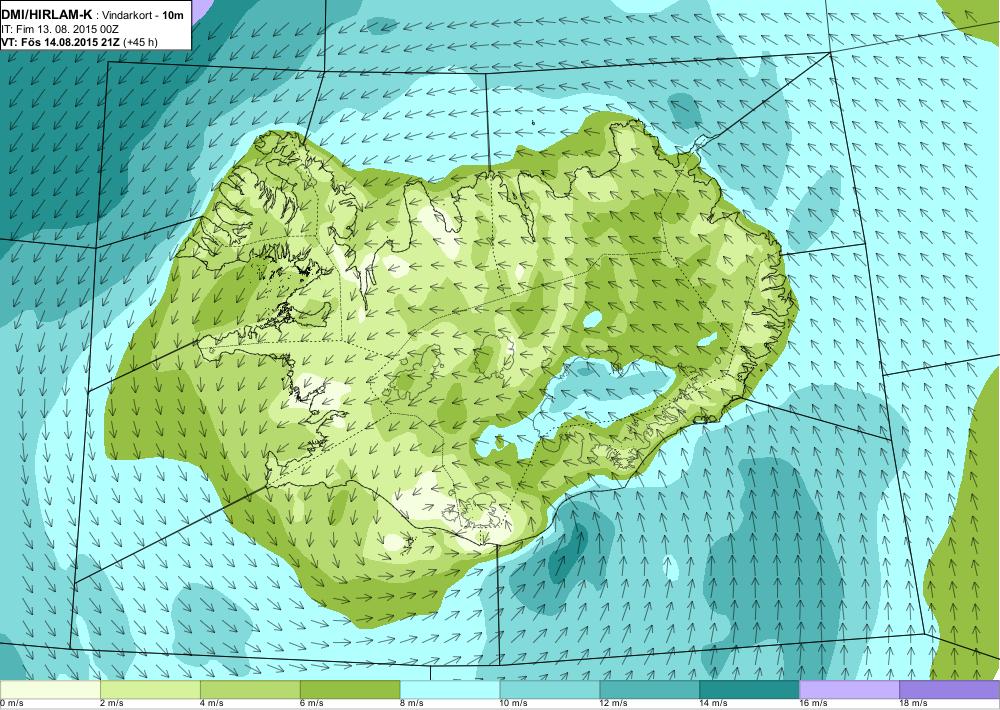
Task: Click the dark teal 14–16 m/s legend swatch
Action: [x=749, y=690]
